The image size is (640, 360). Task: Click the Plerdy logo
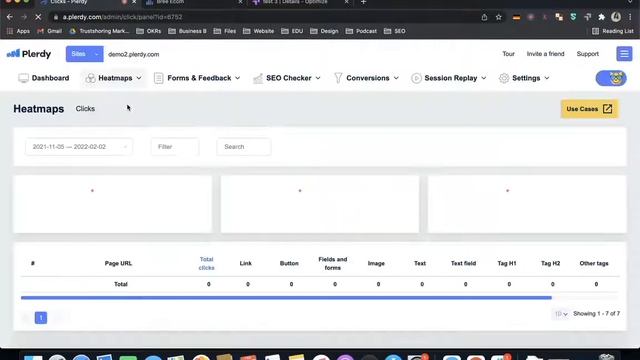coord(29,54)
